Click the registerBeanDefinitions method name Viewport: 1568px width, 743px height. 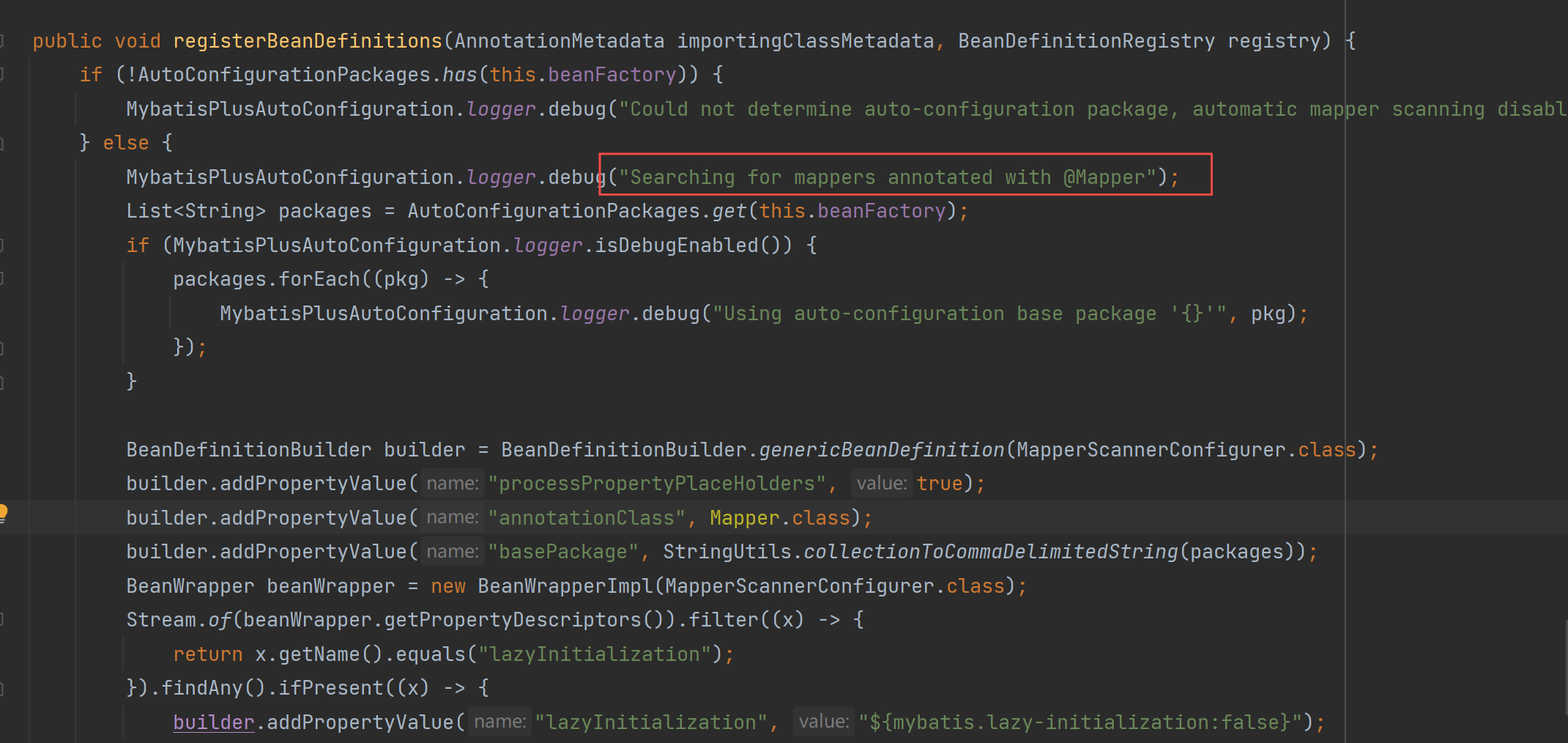[x=308, y=41]
